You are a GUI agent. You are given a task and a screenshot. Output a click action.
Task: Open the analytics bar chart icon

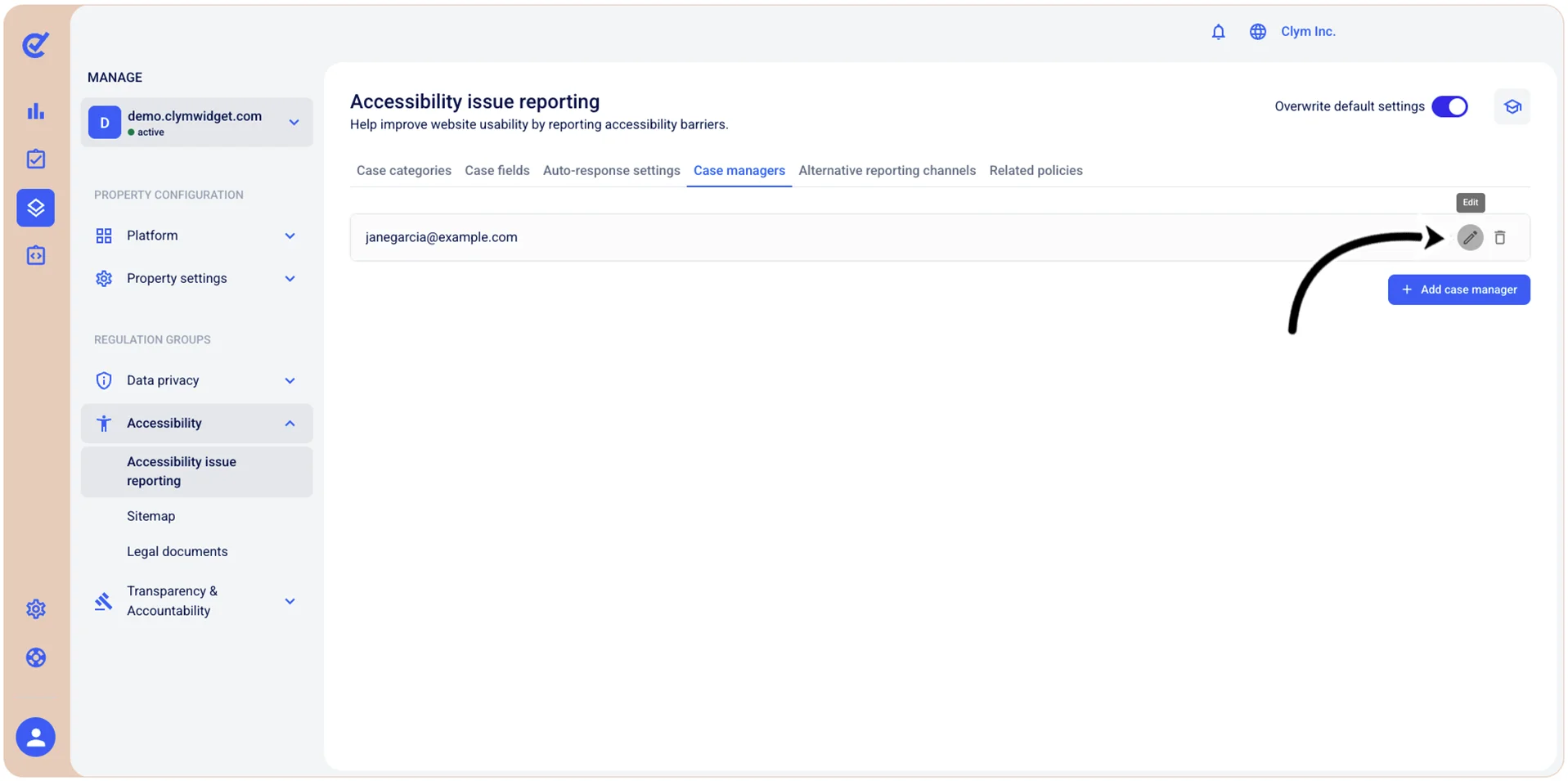point(35,111)
